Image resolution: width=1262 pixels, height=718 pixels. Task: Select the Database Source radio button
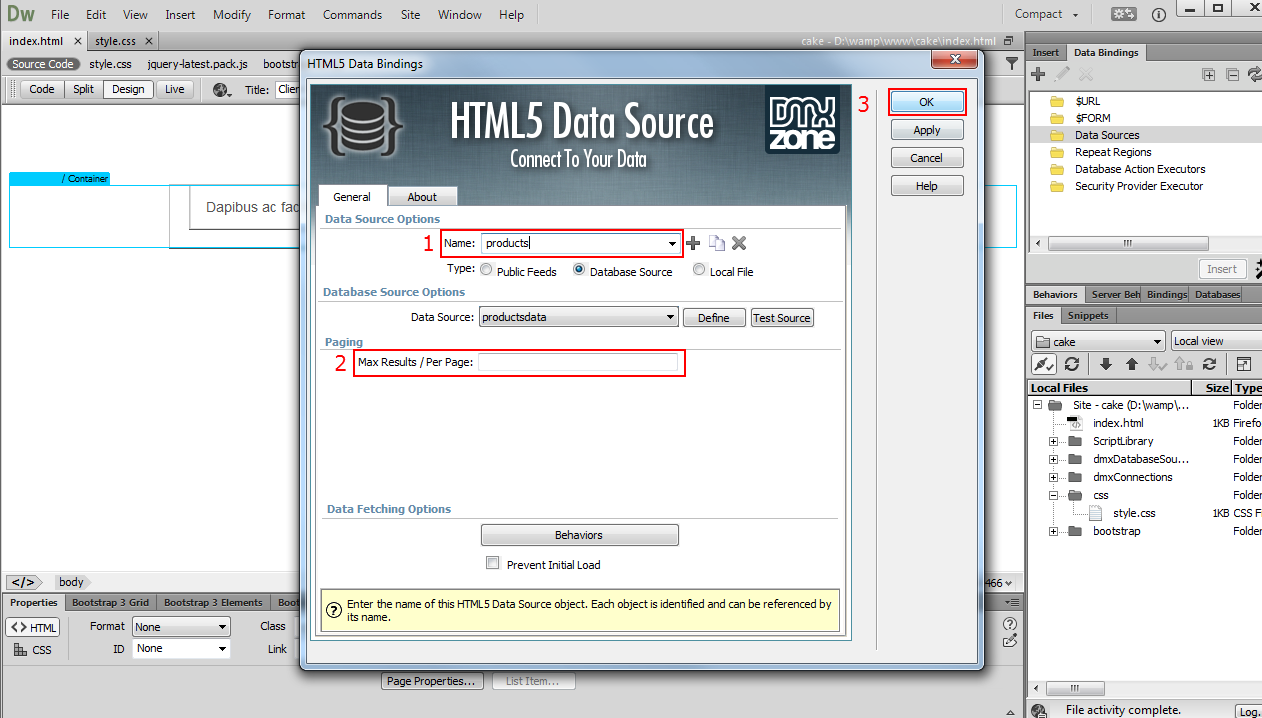pyautogui.click(x=579, y=270)
